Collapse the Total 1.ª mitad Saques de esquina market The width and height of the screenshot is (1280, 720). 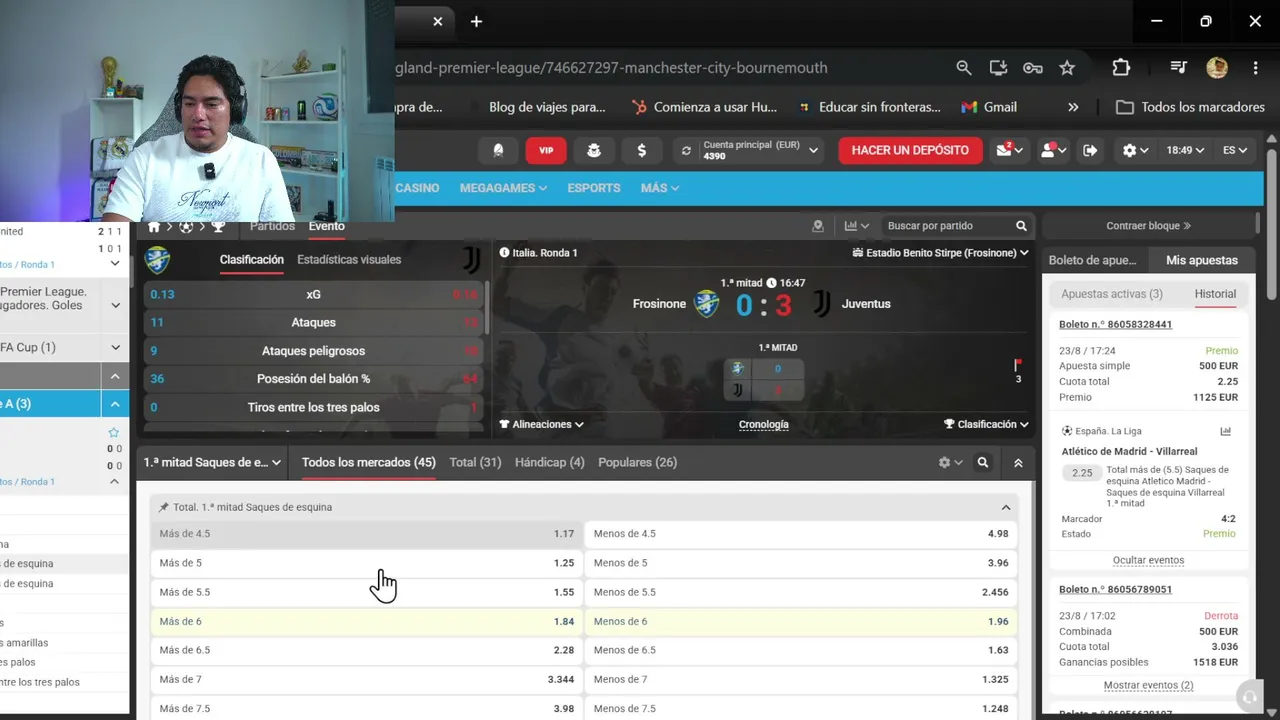[x=1006, y=507]
